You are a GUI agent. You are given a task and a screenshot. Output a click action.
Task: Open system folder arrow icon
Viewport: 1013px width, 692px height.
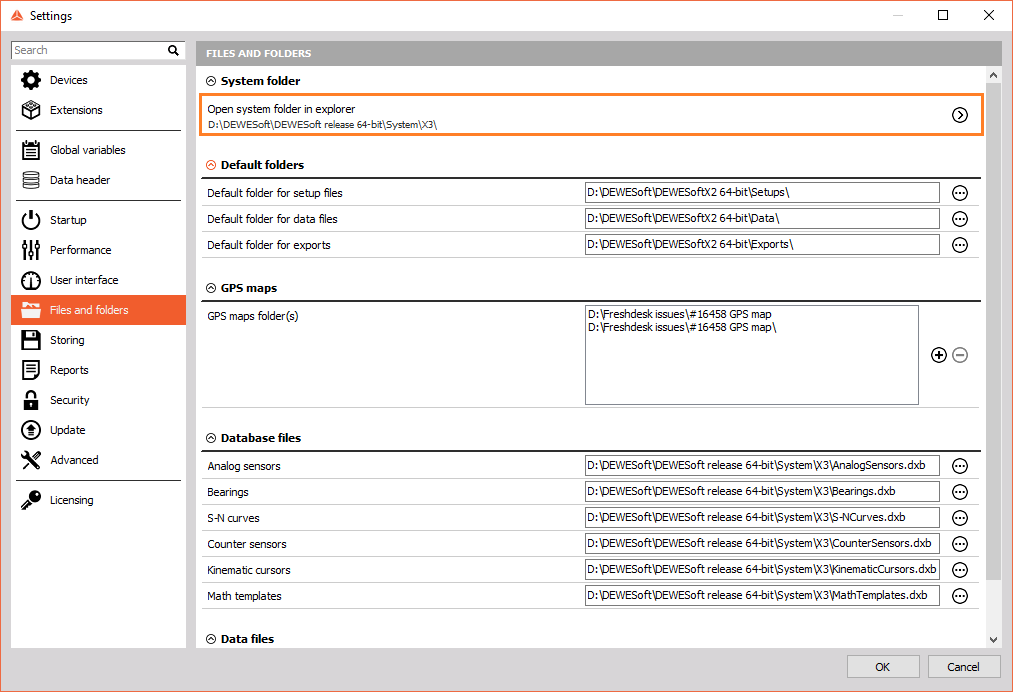(960, 115)
